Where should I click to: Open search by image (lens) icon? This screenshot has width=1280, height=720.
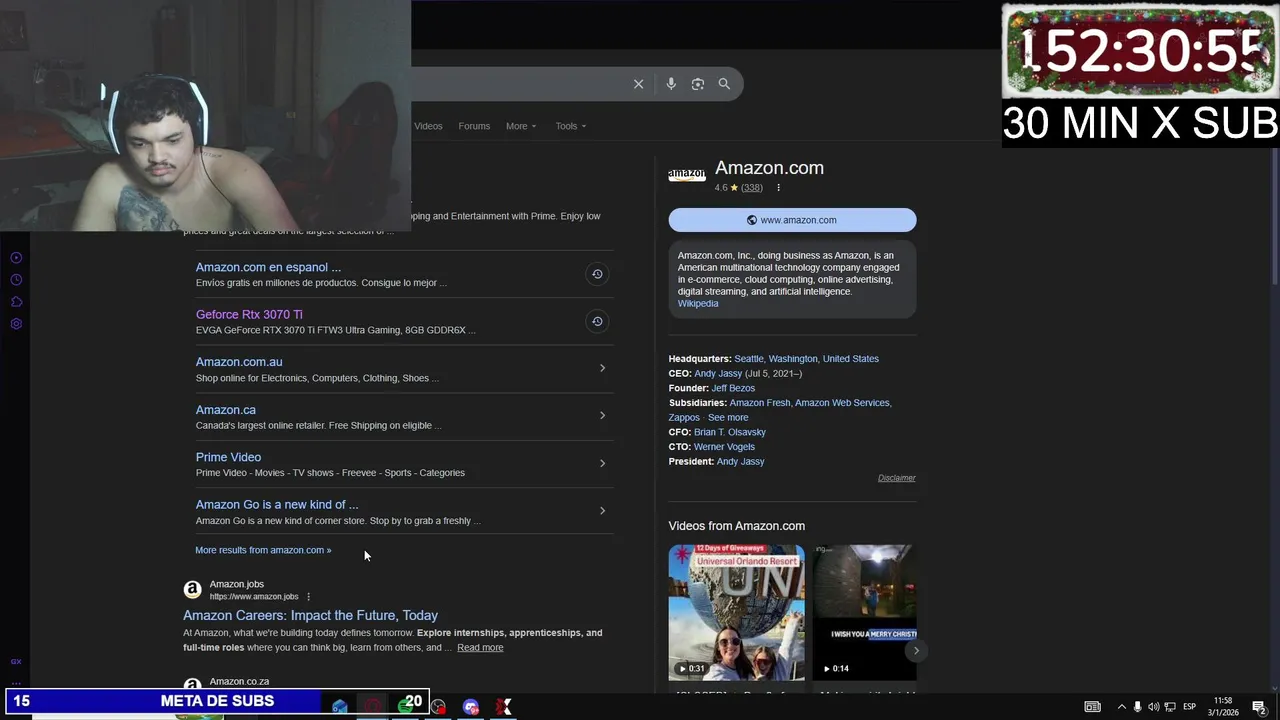(x=698, y=84)
